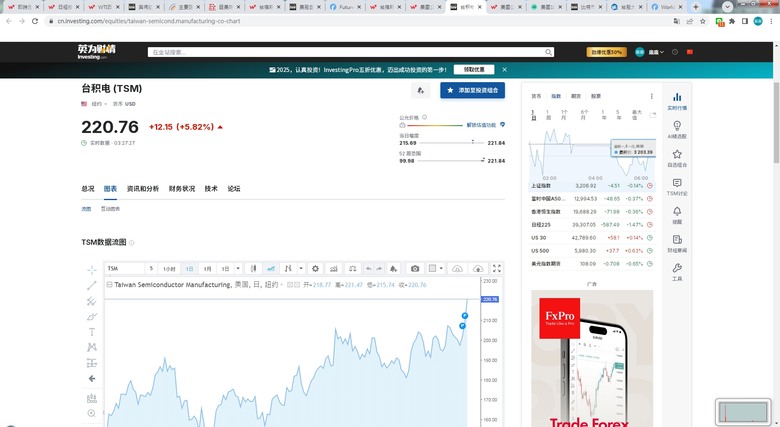Image resolution: width=780 pixels, height=427 pixels.
Task: Click the back arrow in chart sidebar
Action: click(x=92, y=379)
